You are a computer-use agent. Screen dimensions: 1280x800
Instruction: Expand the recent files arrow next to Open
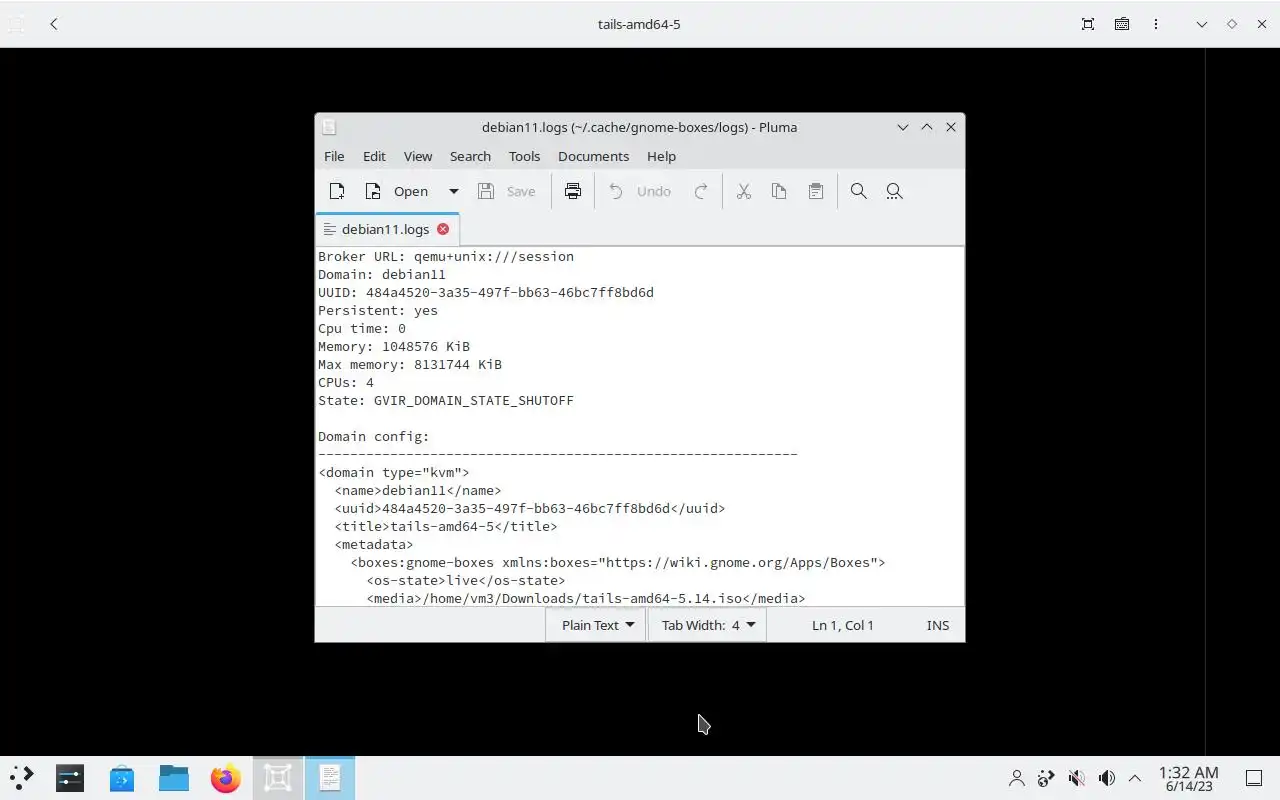[453, 191]
